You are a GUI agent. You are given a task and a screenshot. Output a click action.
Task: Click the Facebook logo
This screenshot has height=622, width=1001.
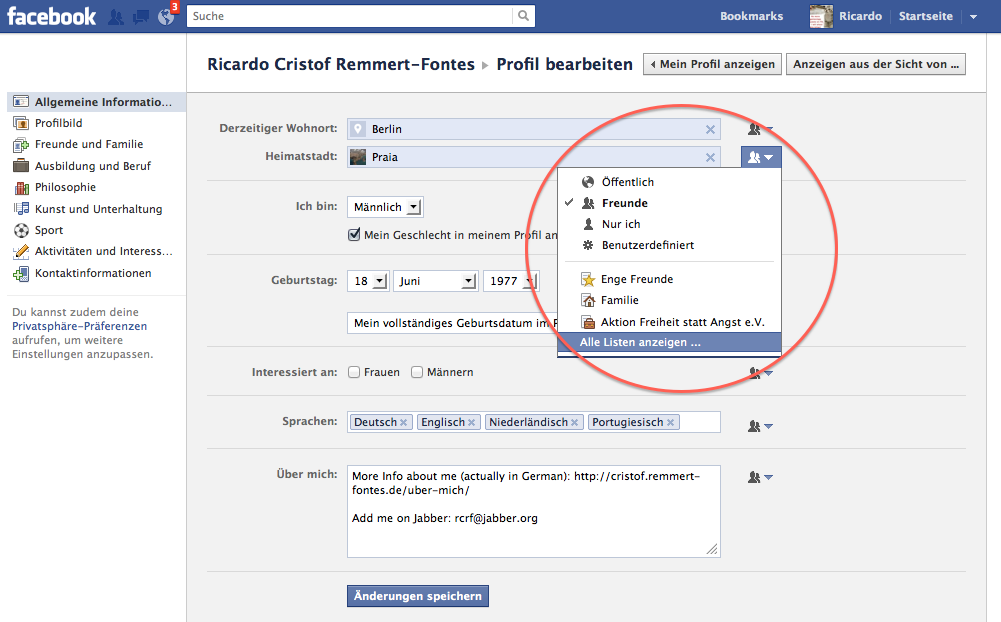[x=51, y=16]
